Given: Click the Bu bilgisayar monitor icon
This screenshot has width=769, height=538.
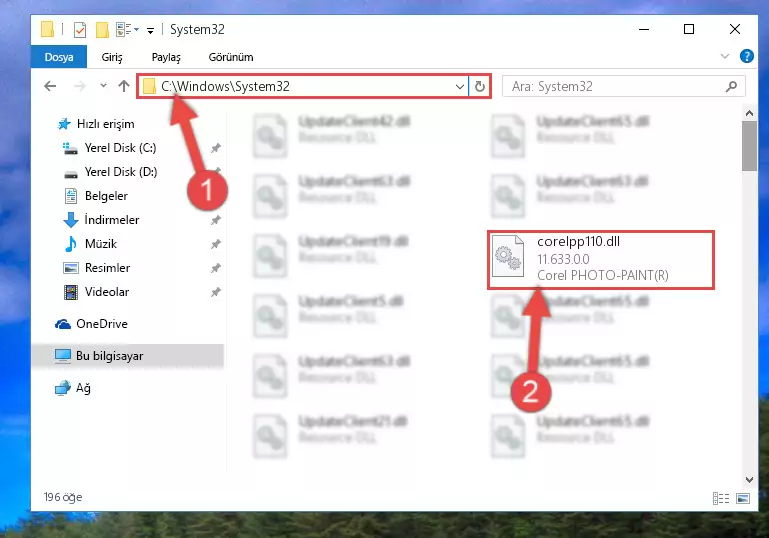Looking at the screenshot, I should (x=63, y=356).
